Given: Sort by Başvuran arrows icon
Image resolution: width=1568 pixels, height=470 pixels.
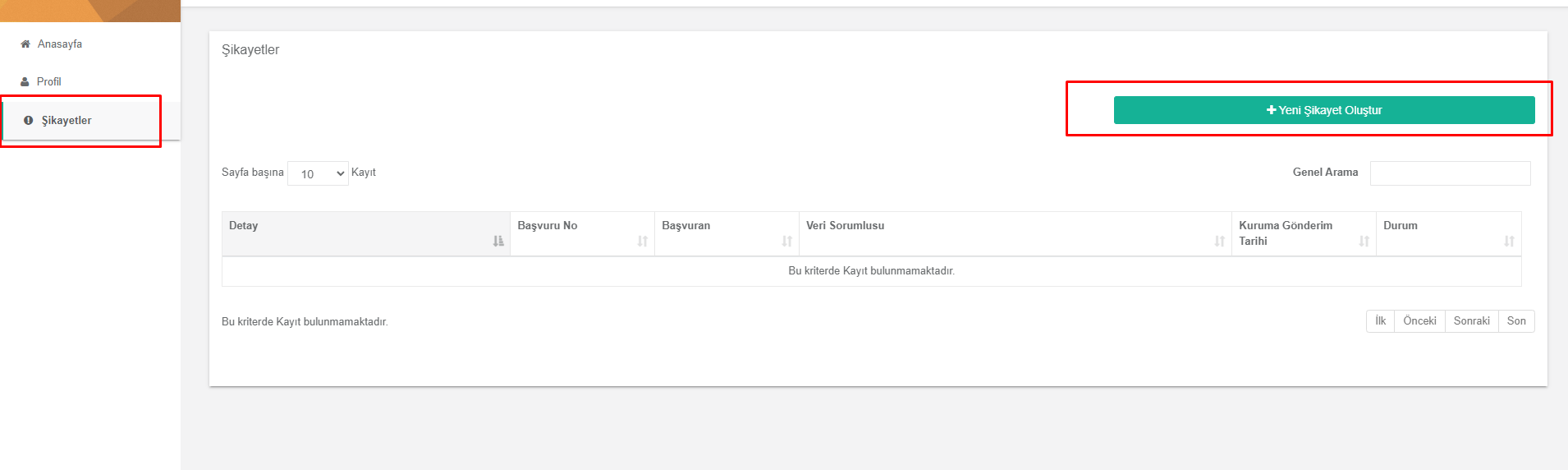Looking at the screenshot, I should coord(786,241).
